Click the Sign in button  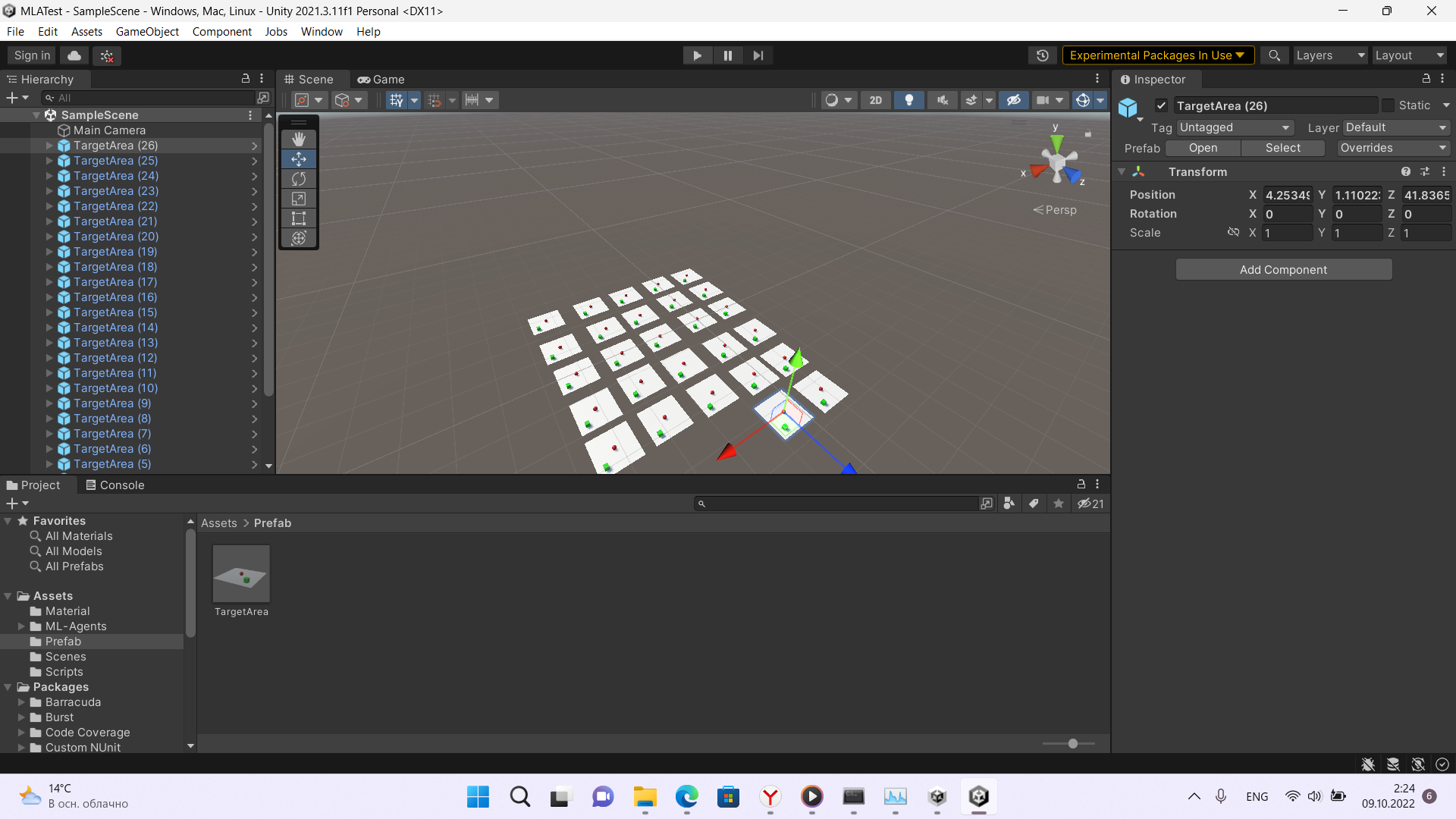point(32,55)
